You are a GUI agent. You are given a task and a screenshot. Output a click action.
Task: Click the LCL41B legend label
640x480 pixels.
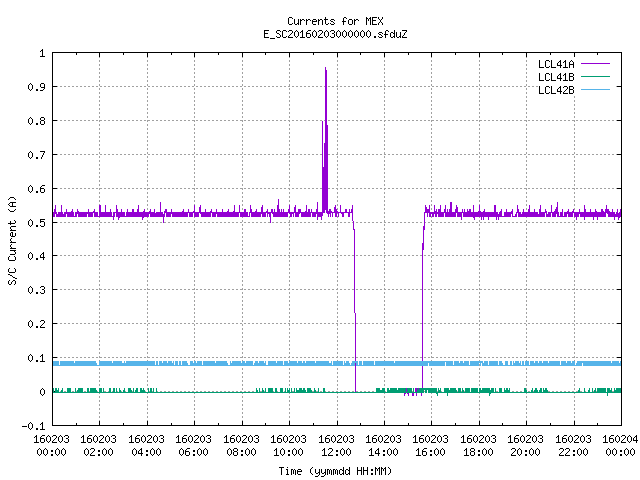556,77
